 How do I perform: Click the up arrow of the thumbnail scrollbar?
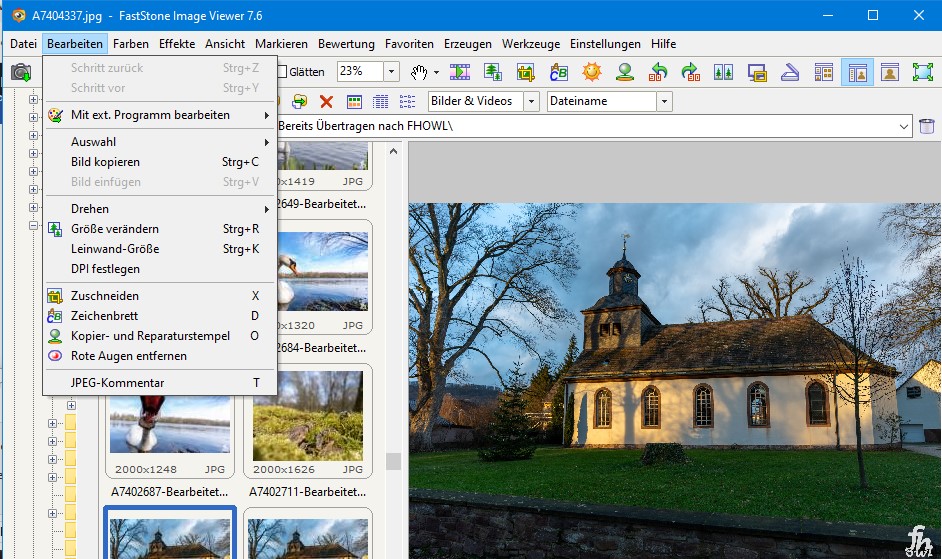click(394, 151)
